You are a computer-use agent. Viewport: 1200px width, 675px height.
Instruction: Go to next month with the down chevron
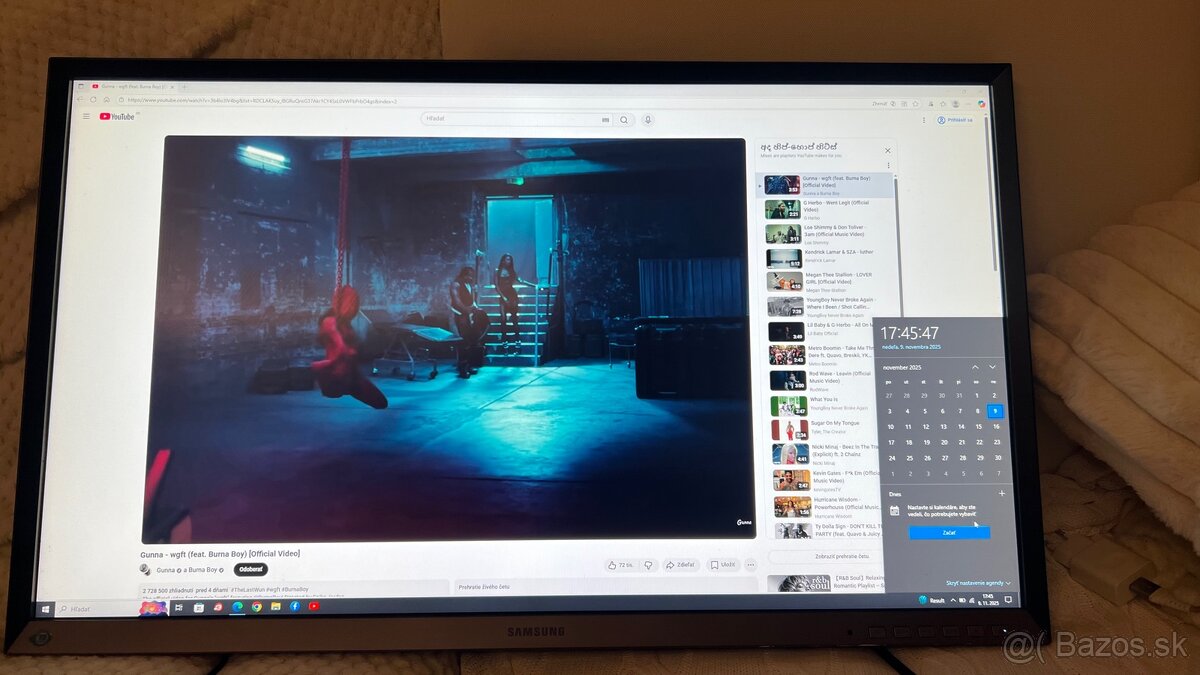992,367
